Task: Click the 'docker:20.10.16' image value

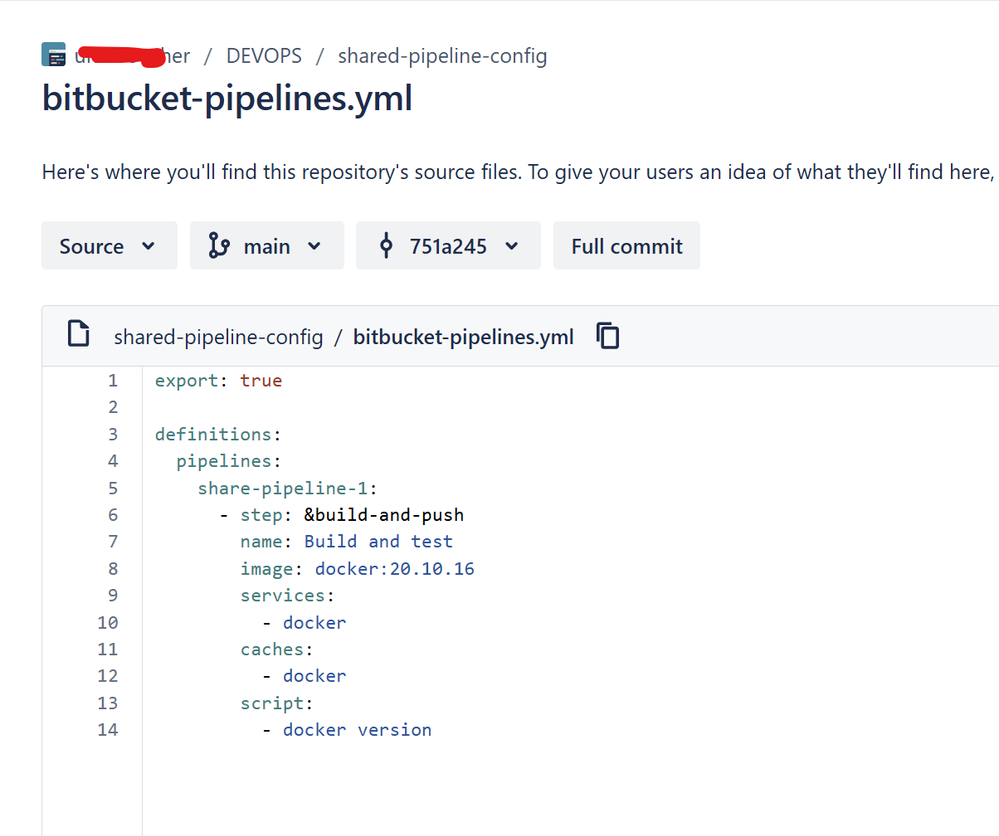Action: 394,568
